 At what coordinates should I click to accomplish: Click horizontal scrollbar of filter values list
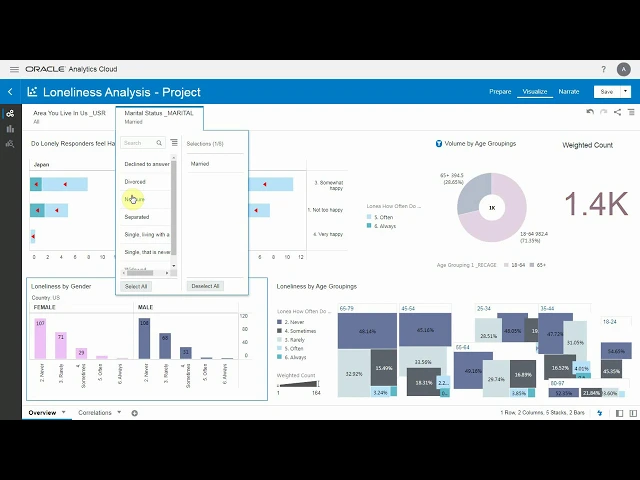[x=140, y=273]
